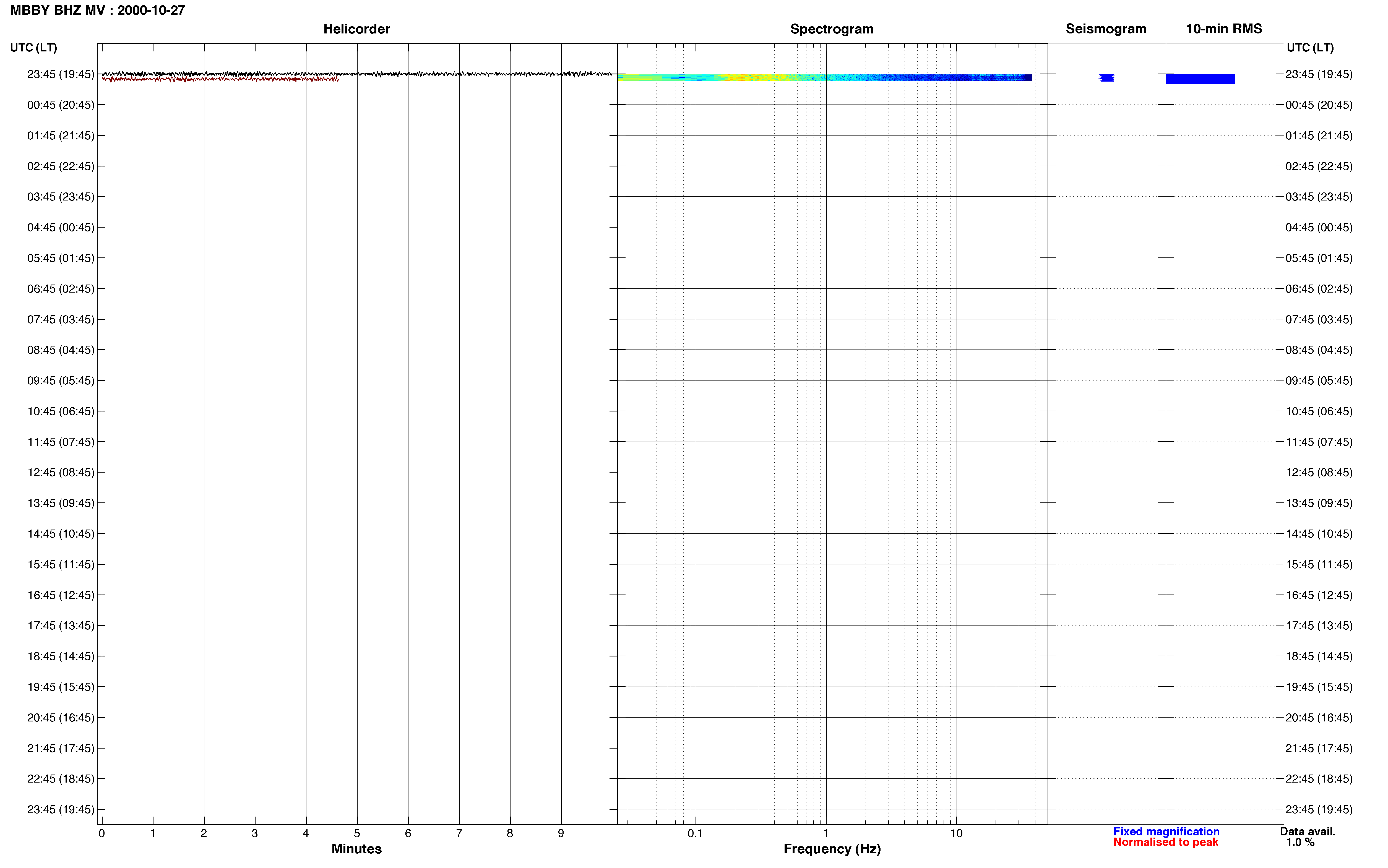Click frequency tick label '0.1'
Image resolution: width=1388 pixels, height=868 pixels.
(695, 833)
